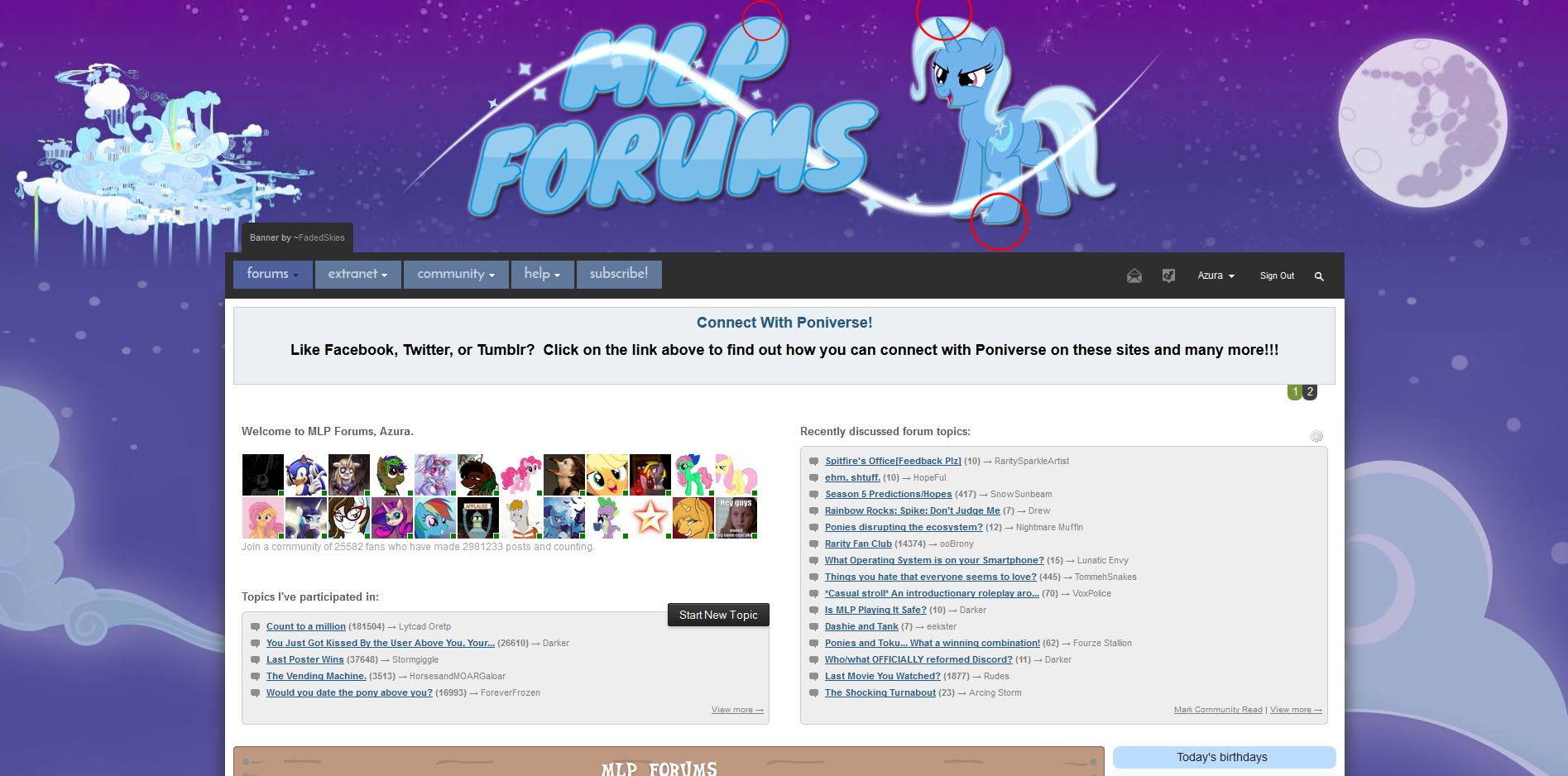The width and height of the screenshot is (1568, 776).
Task: Click the Mark Community Read link
Action: coord(1218,710)
